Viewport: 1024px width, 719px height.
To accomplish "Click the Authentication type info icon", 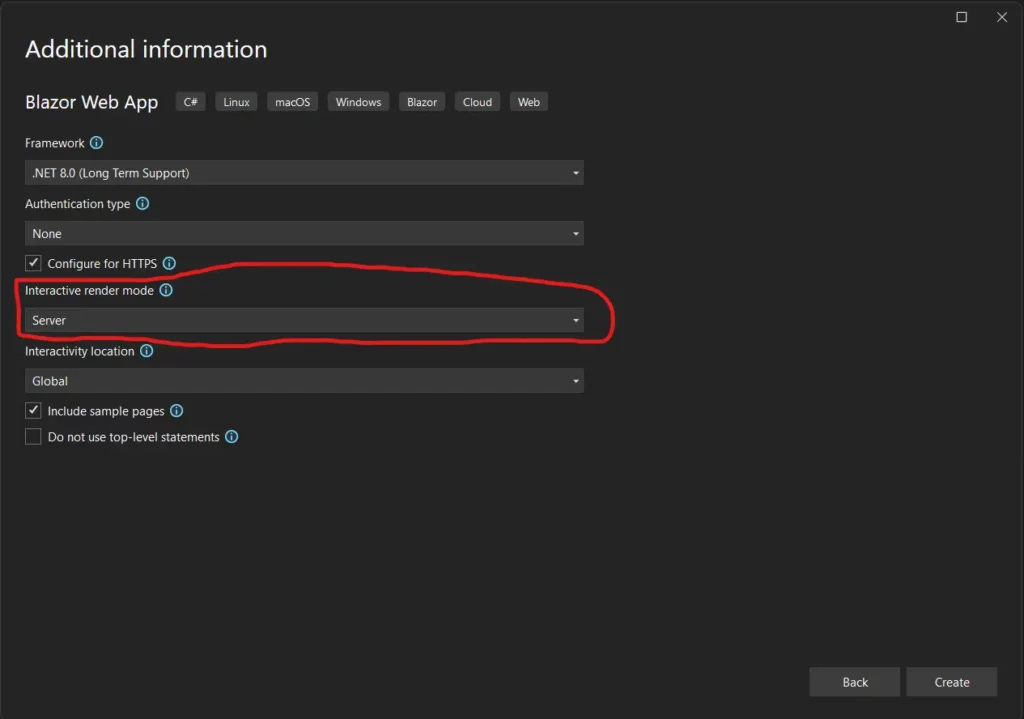I will point(142,203).
